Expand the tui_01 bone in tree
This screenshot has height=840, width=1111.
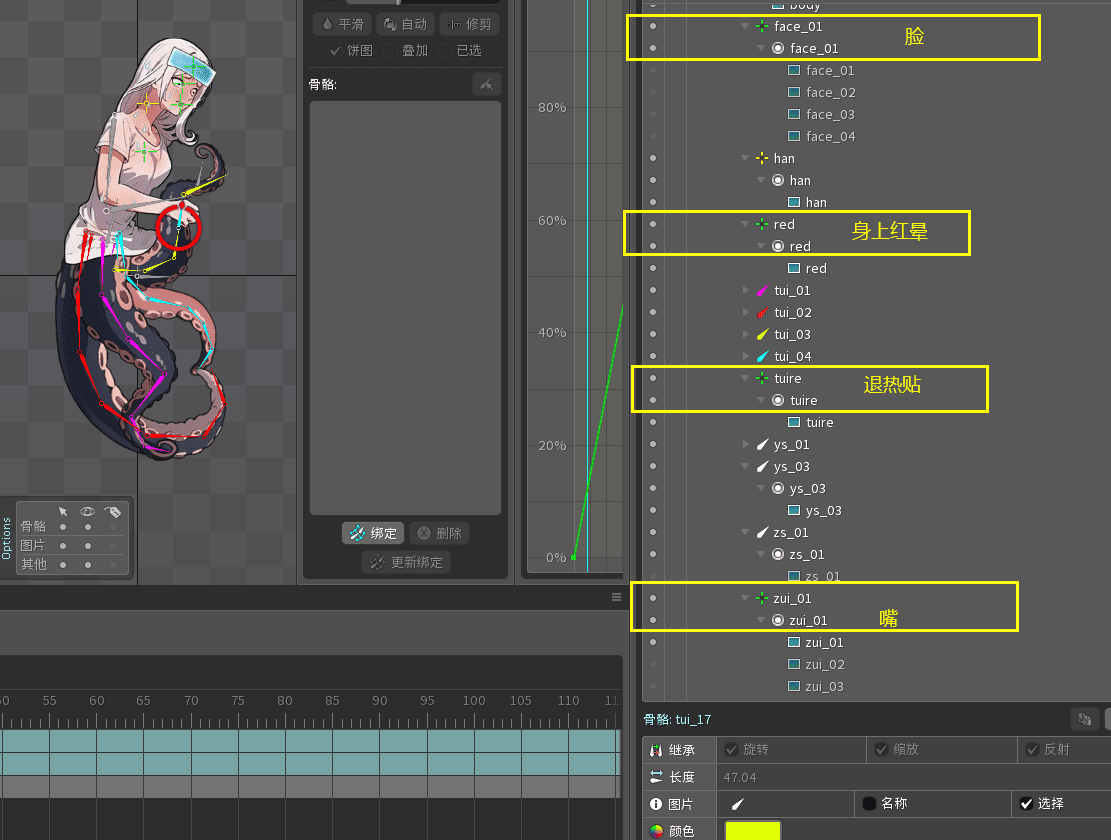click(x=746, y=291)
